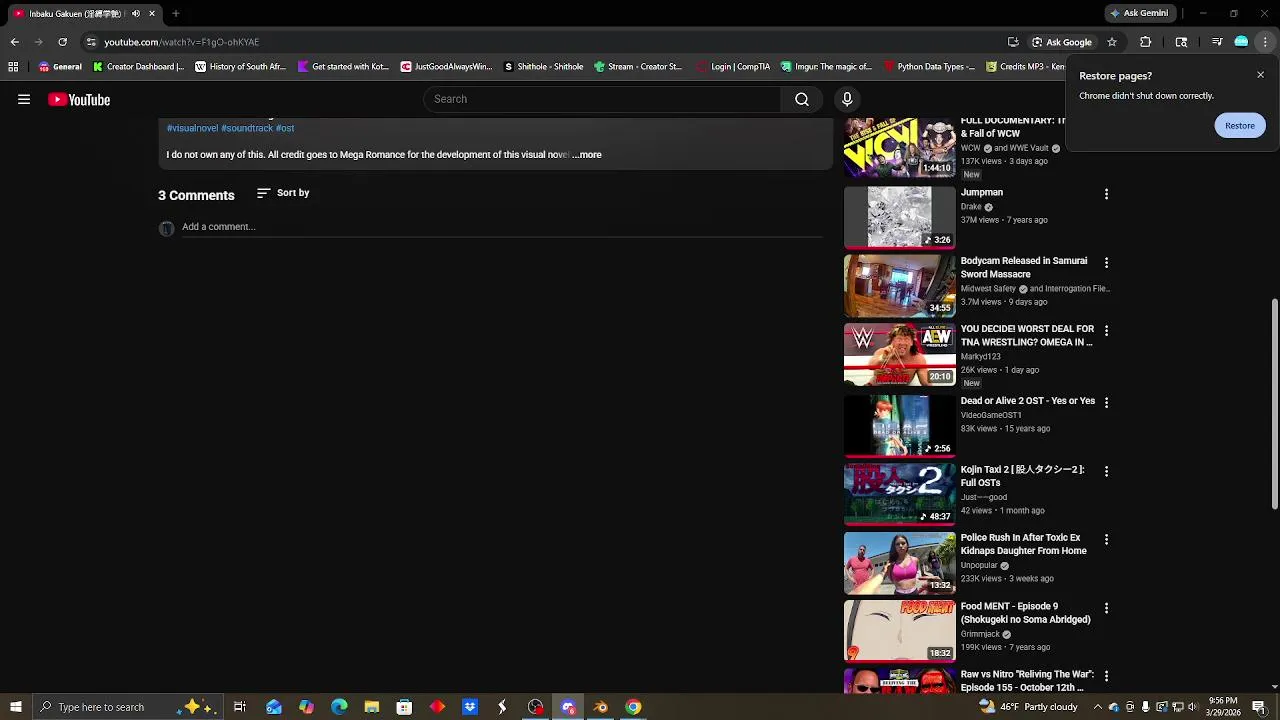The height and width of the screenshot is (720, 1280).
Task: Open the Grimmjack channel name
Action: (980, 634)
